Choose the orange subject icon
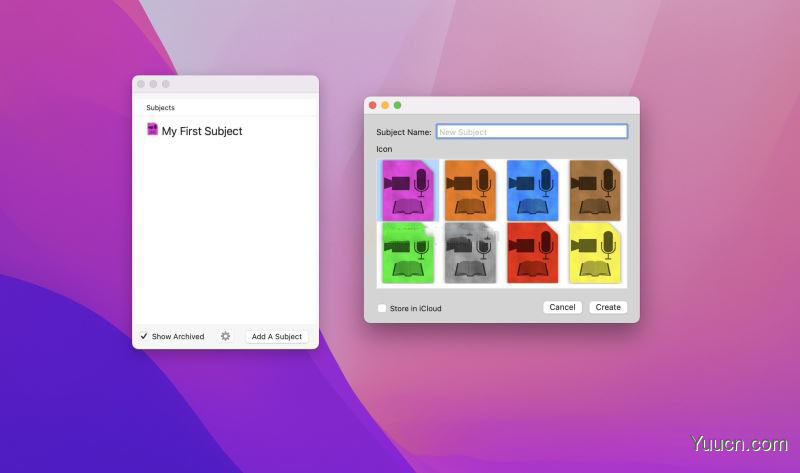800x473 pixels. pyautogui.click(x=470, y=190)
